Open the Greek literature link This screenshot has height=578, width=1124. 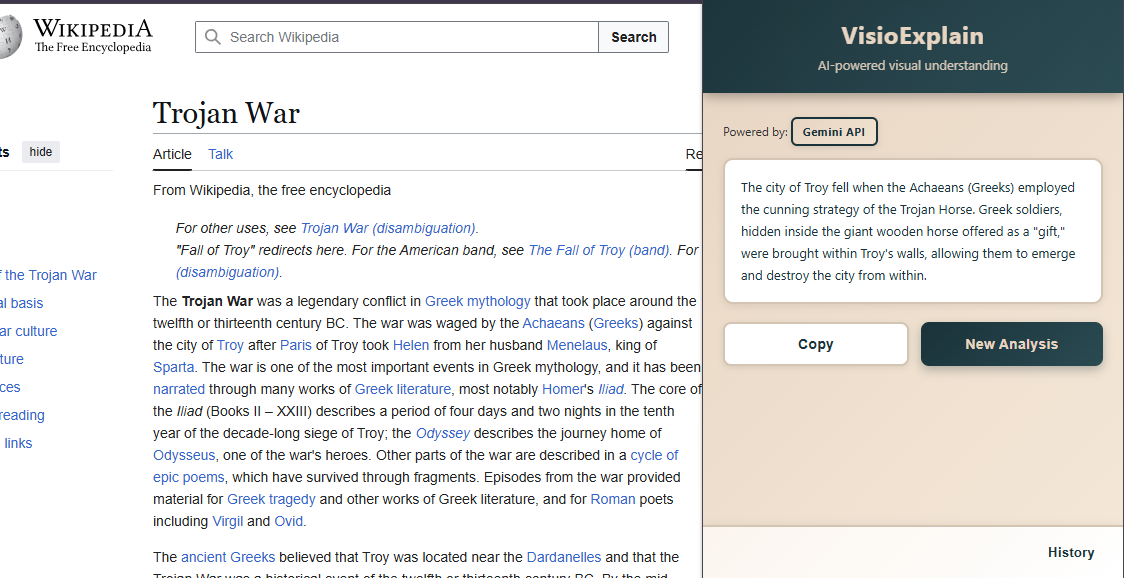click(403, 389)
